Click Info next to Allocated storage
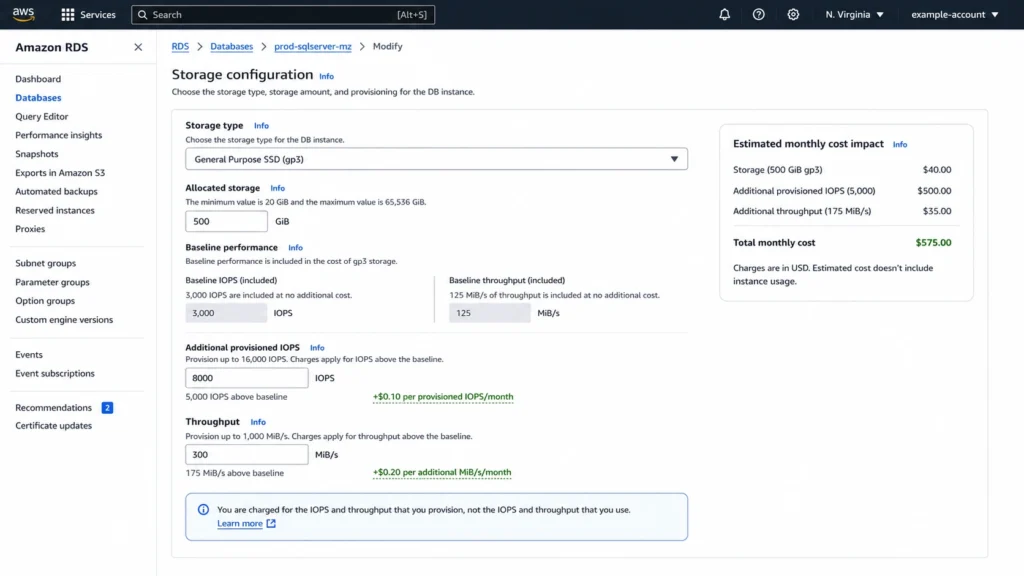 tap(278, 188)
